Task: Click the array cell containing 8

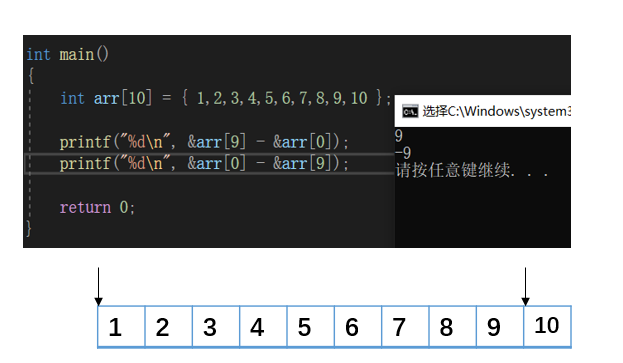Action: coord(453,326)
